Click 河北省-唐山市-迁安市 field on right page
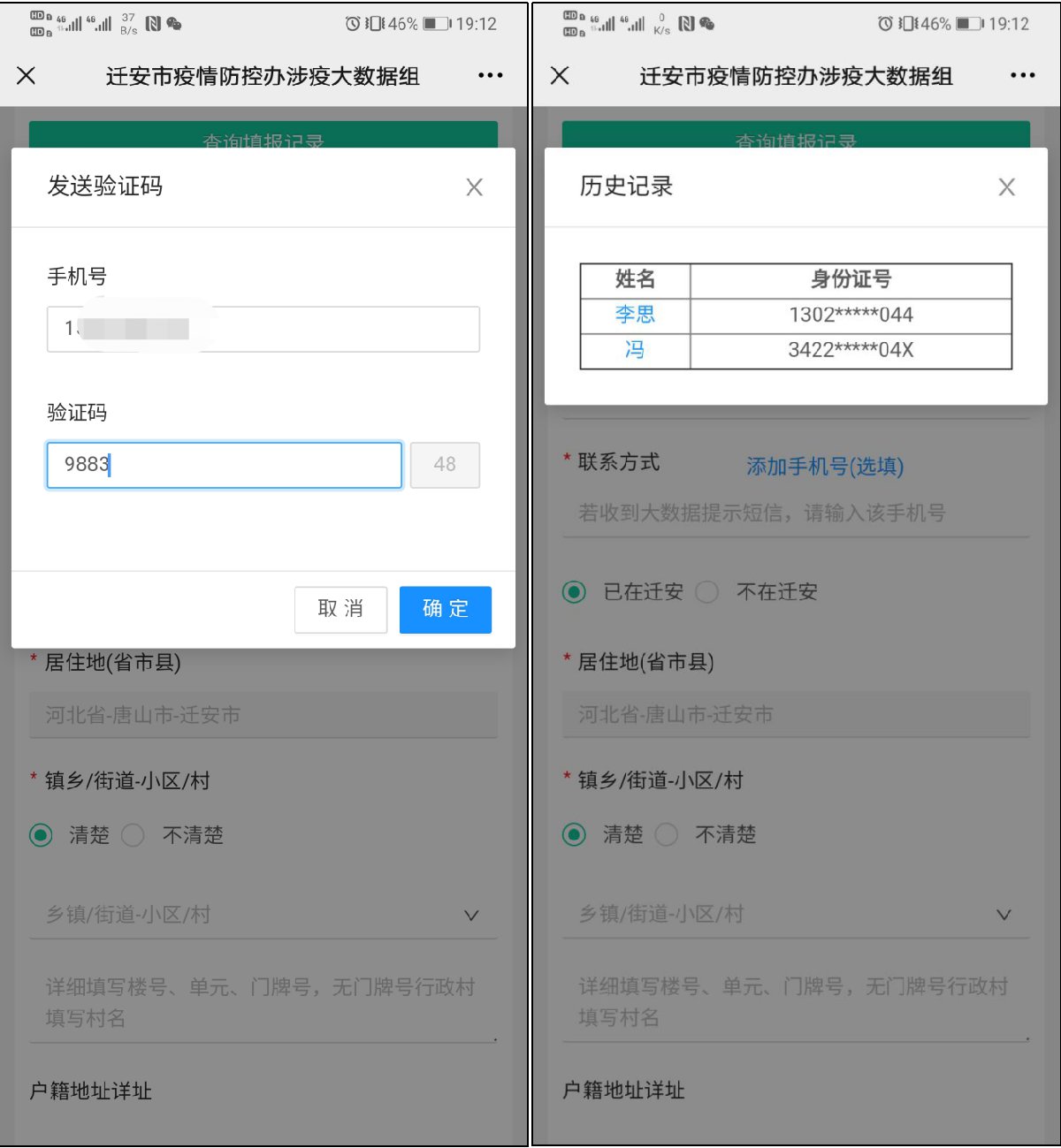 click(x=796, y=715)
